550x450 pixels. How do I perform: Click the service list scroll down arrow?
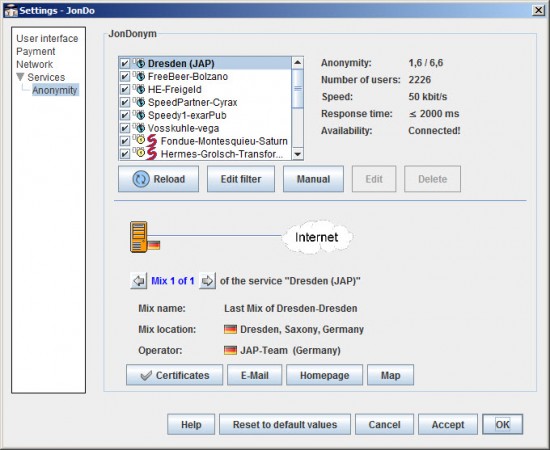[x=297, y=154]
